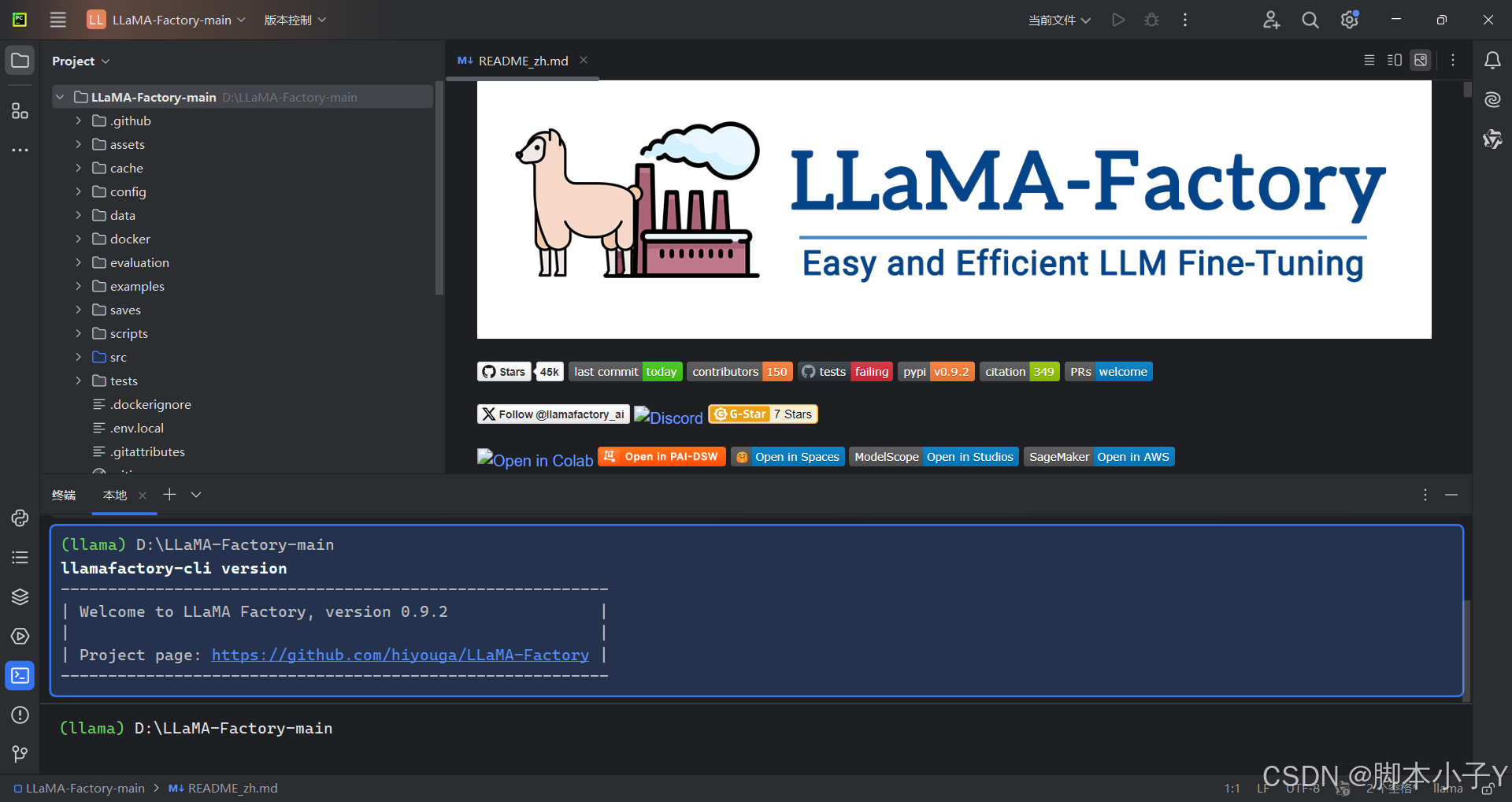This screenshot has width=1512, height=802.
Task: Open the Git version control icon
Action: 20,754
